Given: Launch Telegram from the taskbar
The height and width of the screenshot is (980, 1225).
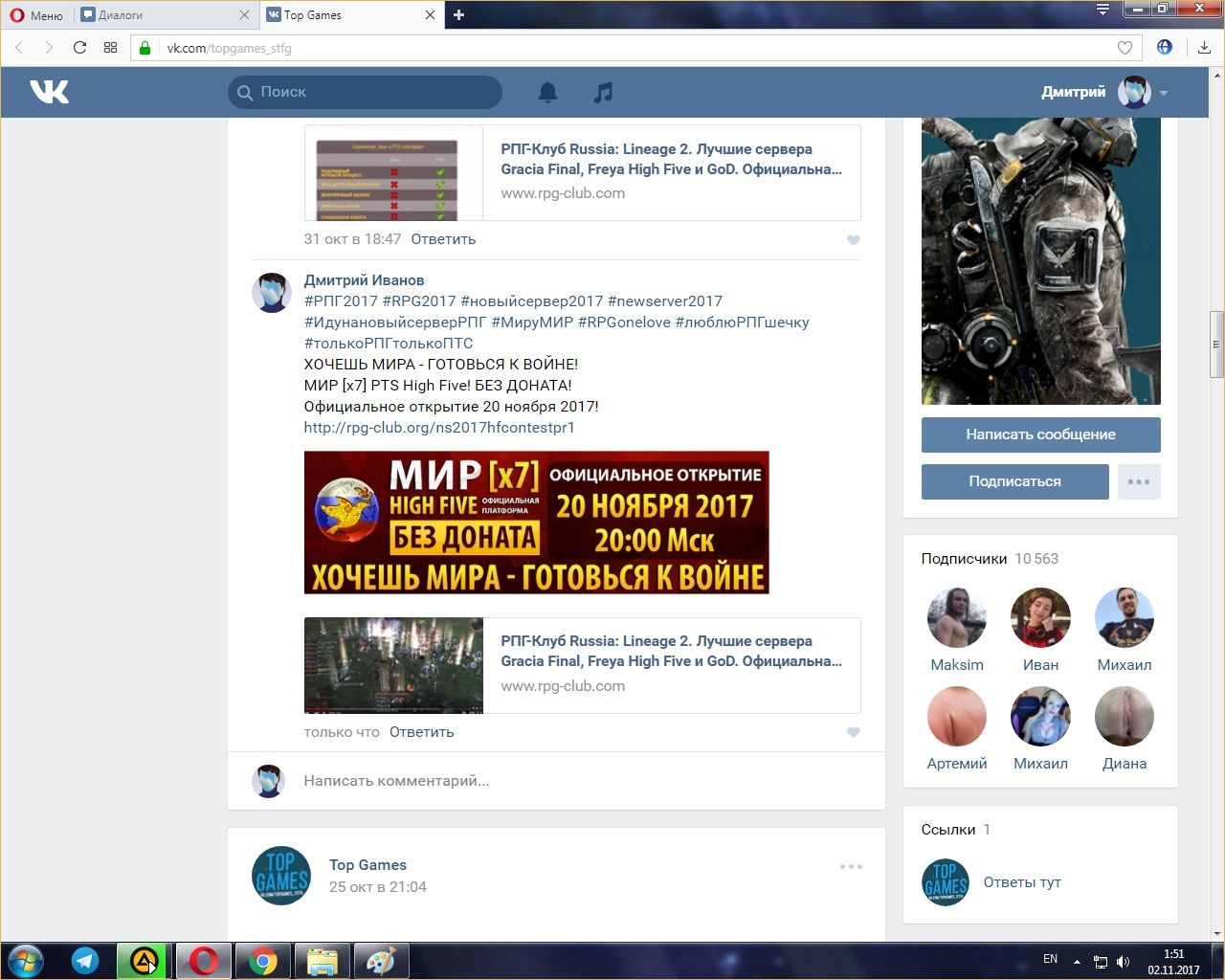Looking at the screenshot, I should click(x=85, y=960).
